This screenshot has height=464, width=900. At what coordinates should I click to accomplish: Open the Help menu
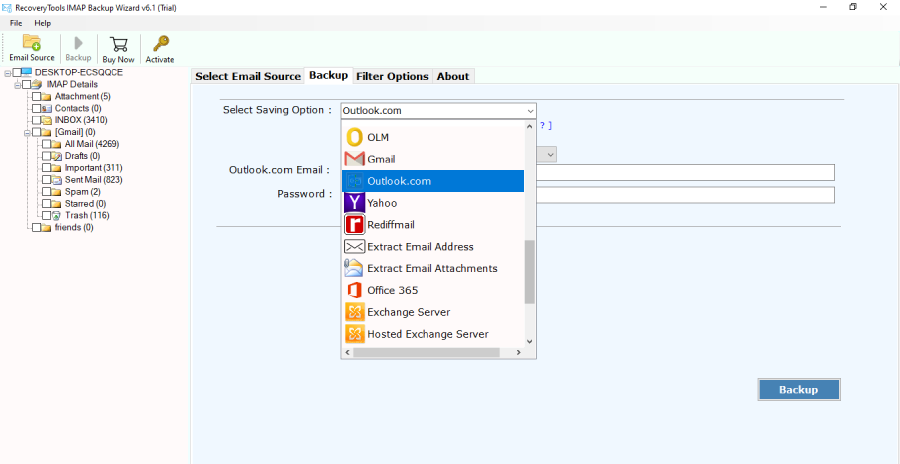(42, 23)
